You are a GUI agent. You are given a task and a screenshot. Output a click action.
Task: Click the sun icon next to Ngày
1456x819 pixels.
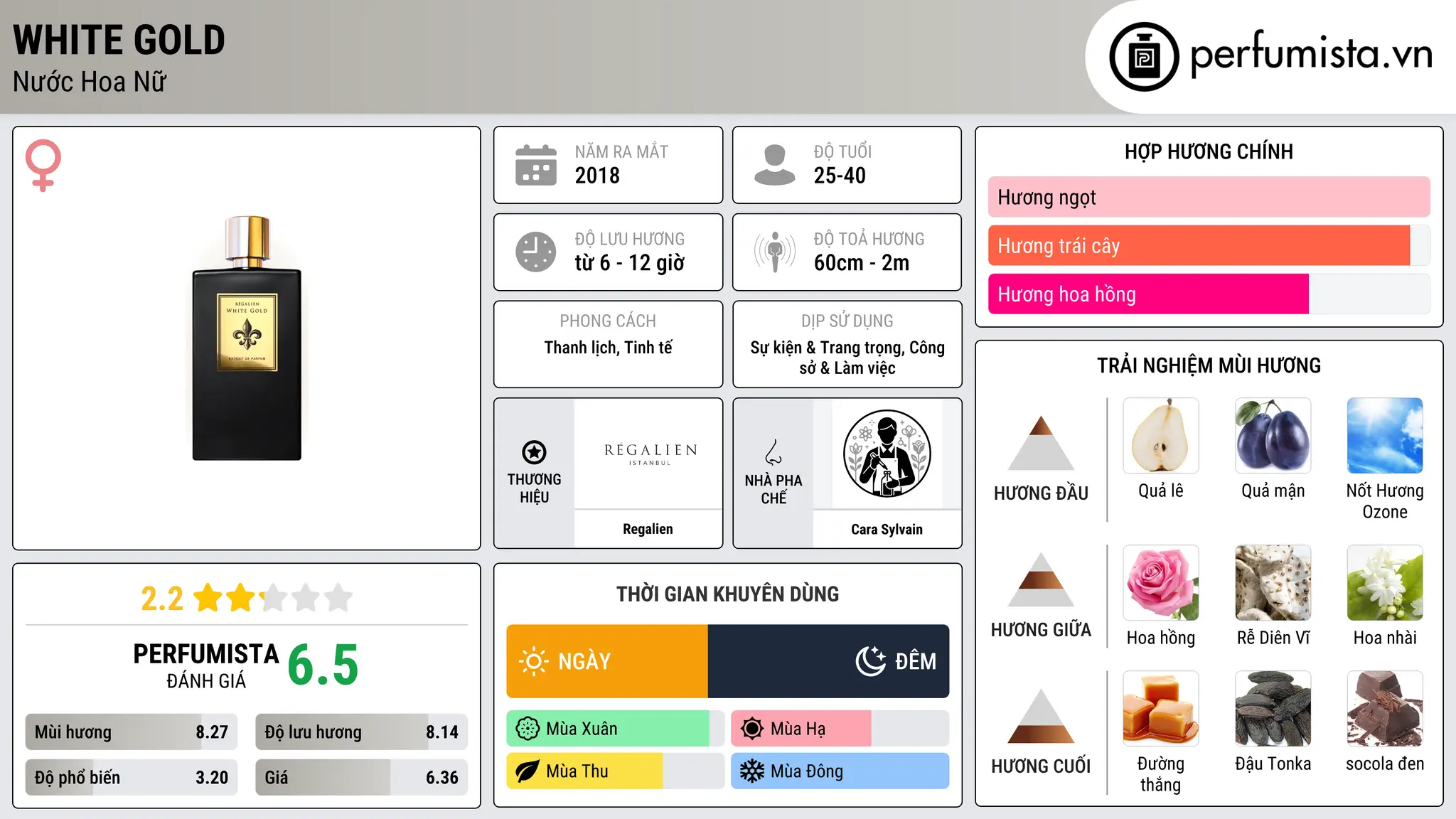click(x=533, y=661)
